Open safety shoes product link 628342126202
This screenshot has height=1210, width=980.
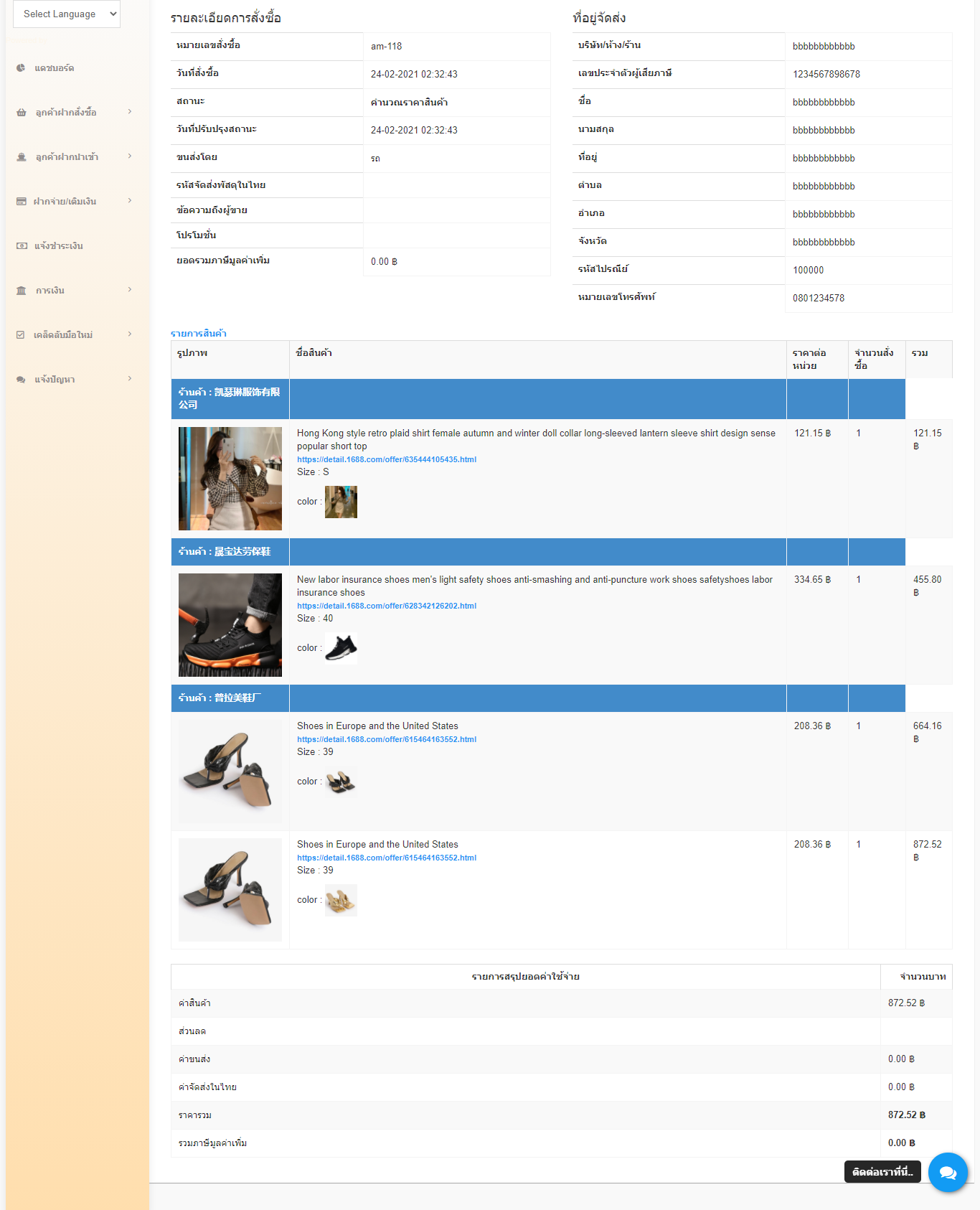[387, 606]
